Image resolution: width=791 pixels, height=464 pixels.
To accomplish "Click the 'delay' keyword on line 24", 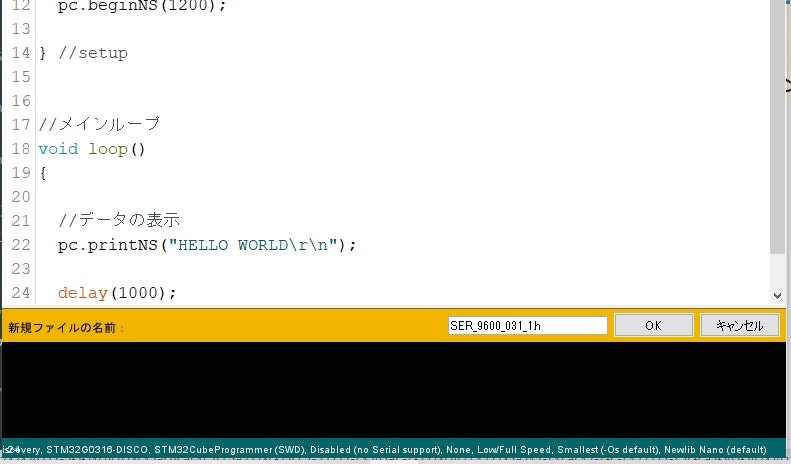I will (83, 293).
